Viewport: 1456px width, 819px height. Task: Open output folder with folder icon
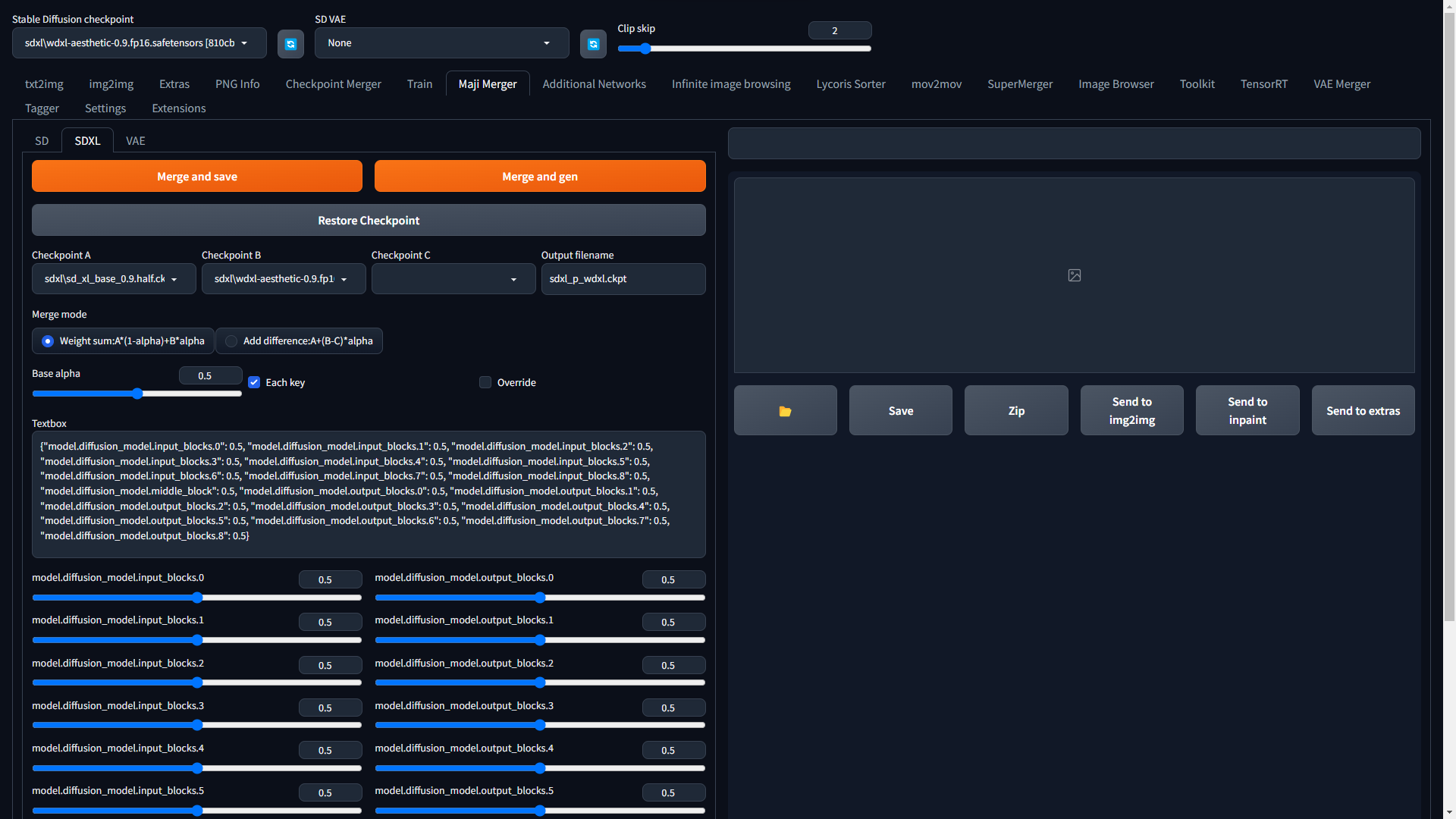[785, 410]
